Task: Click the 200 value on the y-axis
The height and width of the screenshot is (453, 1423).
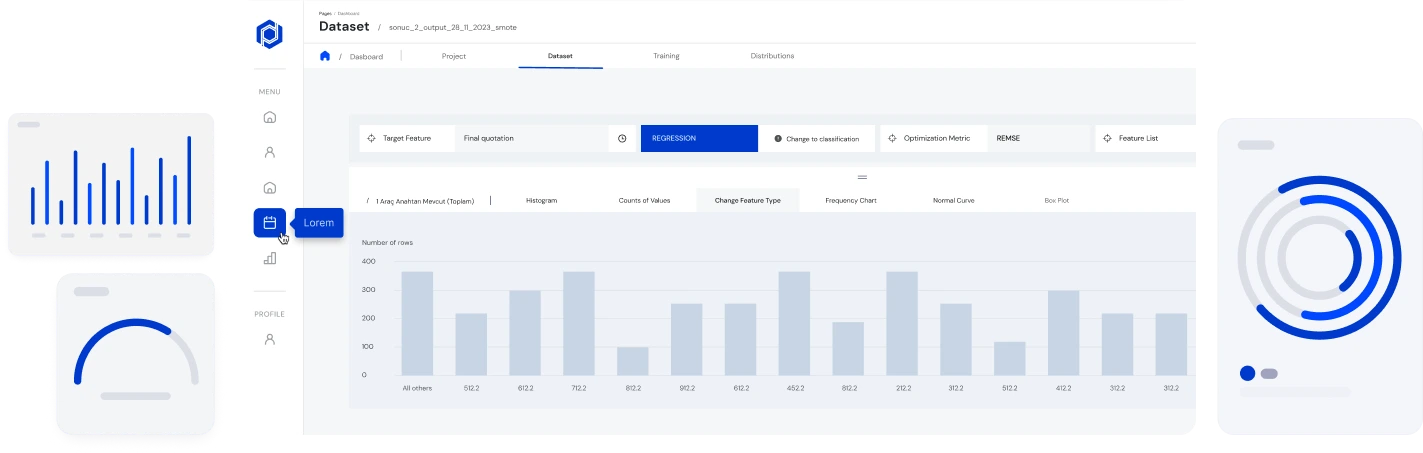Action: 368,318
